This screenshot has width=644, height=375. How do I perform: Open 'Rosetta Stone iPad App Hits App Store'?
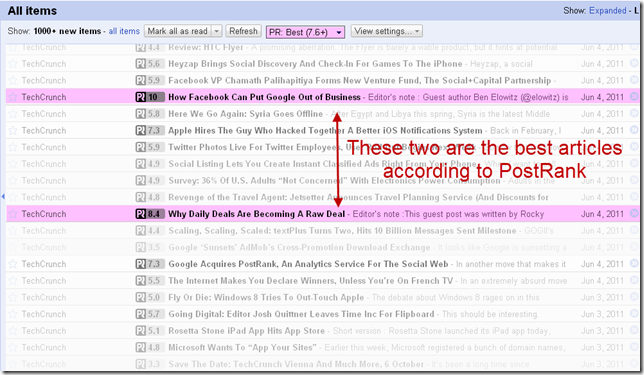[246, 331]
